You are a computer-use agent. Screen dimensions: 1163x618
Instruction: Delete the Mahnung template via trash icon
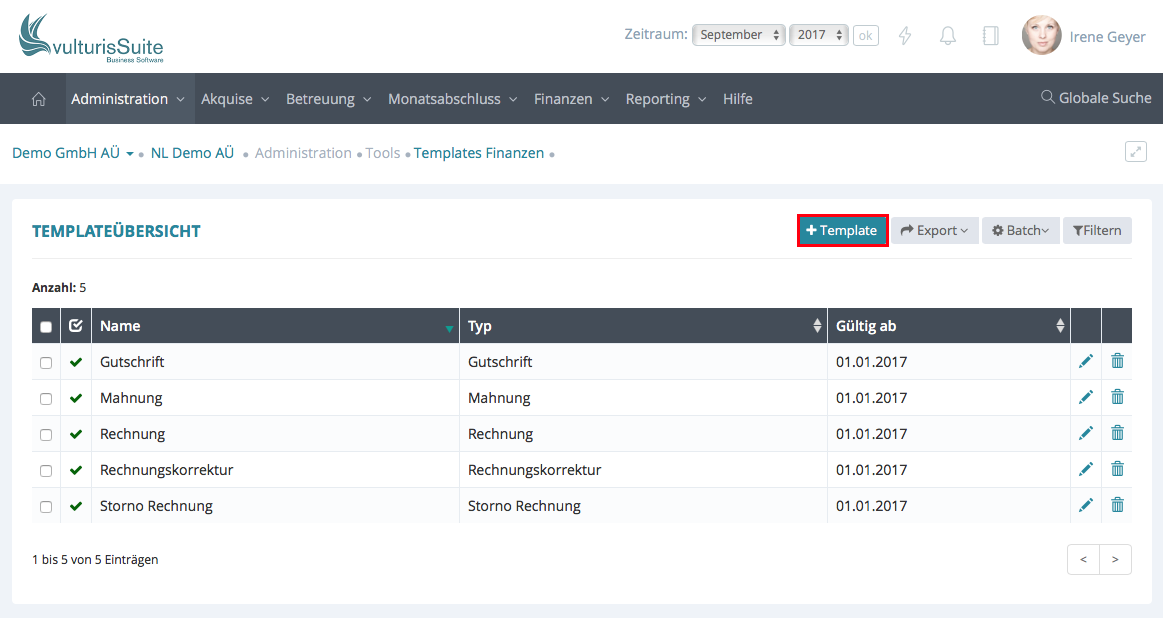tap(1117, 398)
